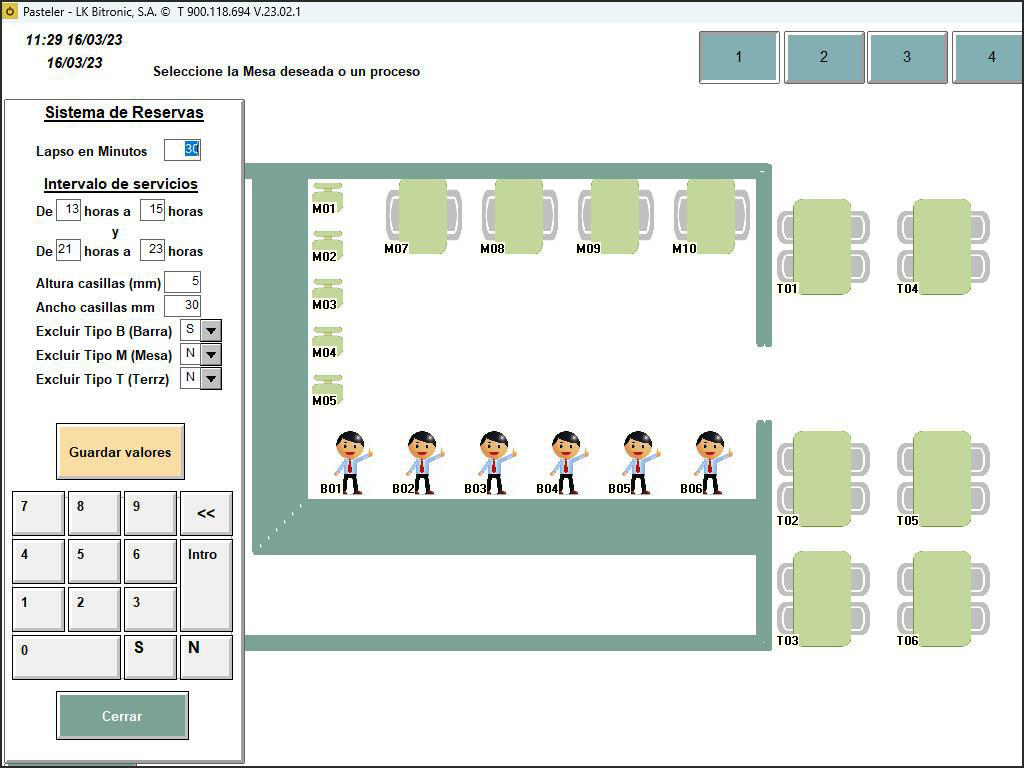The height and width of the screenshot is (768, 1024).
Task: Select bar seat B01 waiter icon
Action: point(350,462)
